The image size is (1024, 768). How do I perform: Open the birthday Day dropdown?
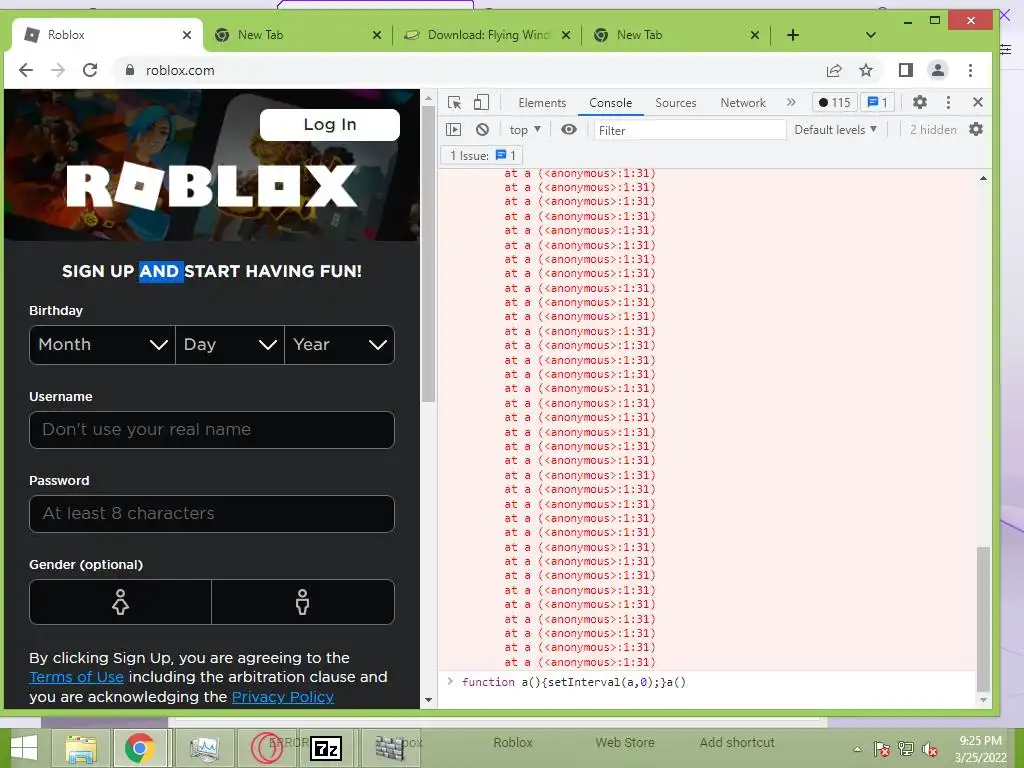(230, 345)
